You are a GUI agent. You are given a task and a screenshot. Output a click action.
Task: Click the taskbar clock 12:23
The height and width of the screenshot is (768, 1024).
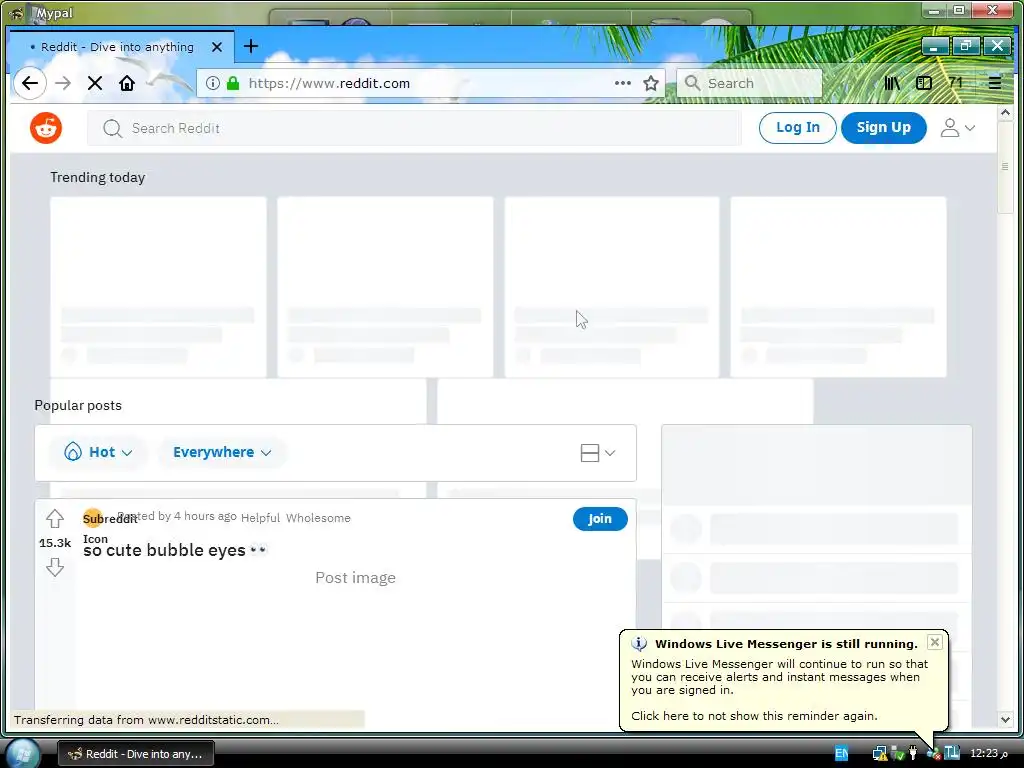pos(989,753)
